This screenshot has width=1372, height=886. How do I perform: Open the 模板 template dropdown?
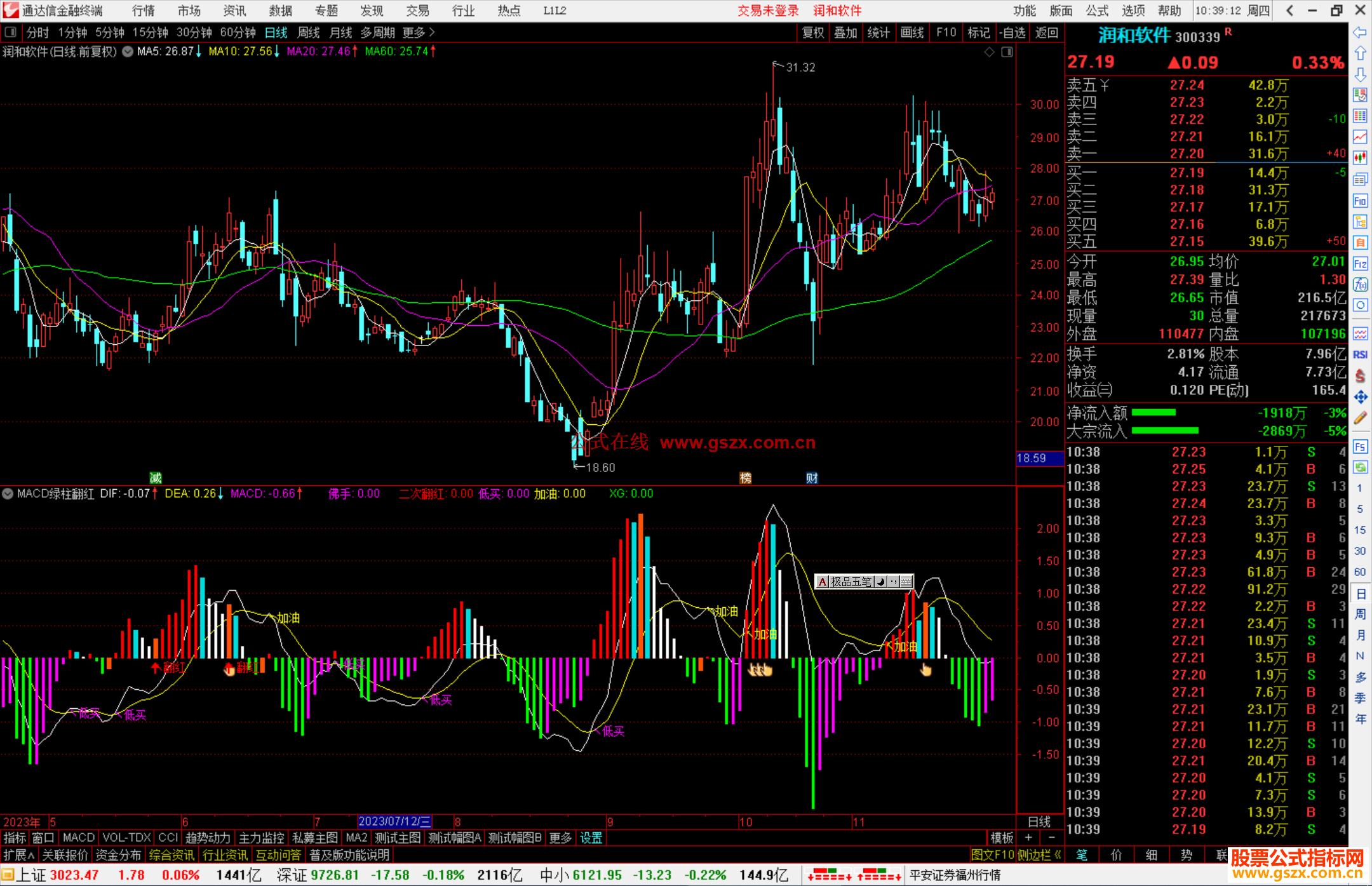pyautogui.click(x=1002, y=838)
